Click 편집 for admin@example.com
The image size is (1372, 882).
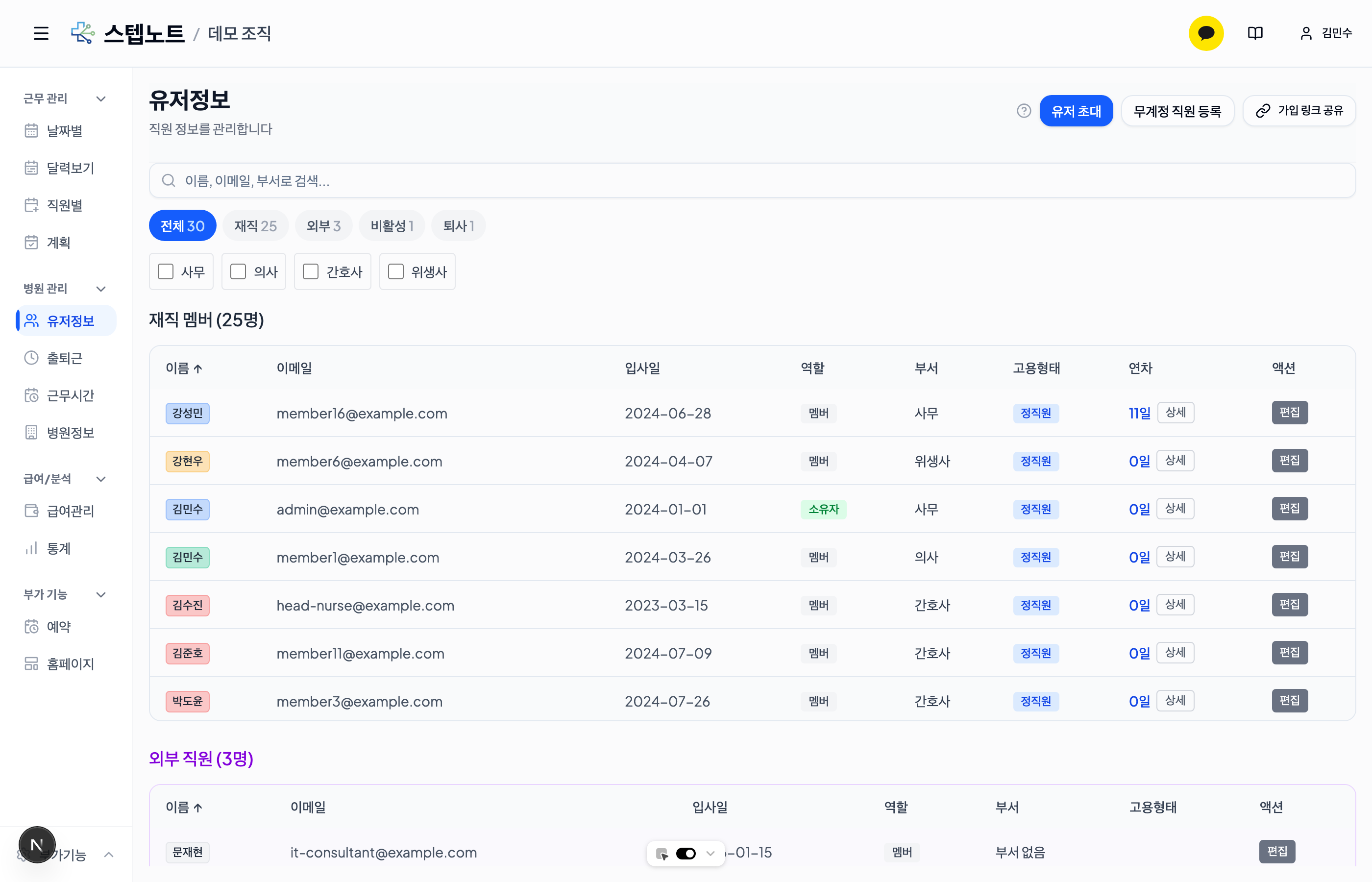tap(1290, 509)
